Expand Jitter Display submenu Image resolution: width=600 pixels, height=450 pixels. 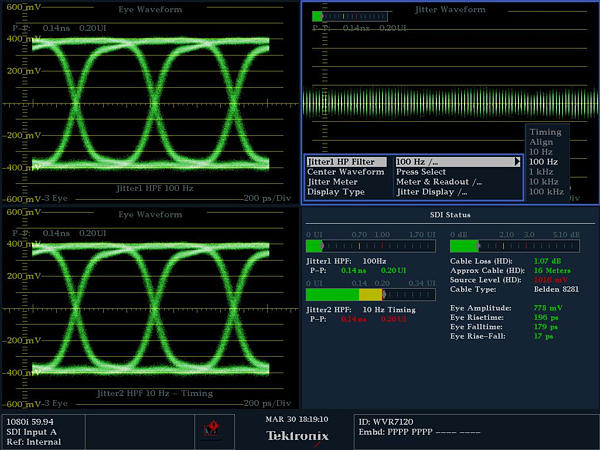(432, 191)
